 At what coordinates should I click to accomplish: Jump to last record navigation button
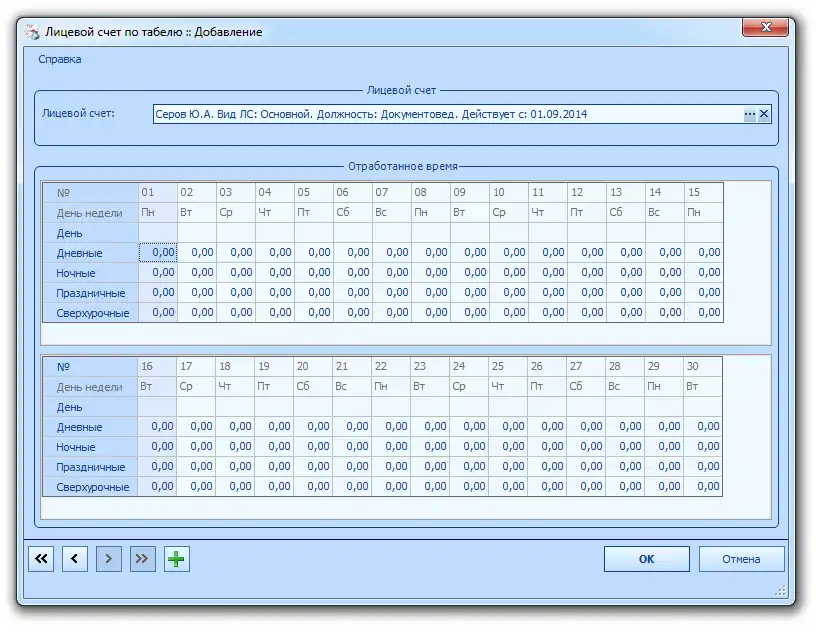coord(143,560)
